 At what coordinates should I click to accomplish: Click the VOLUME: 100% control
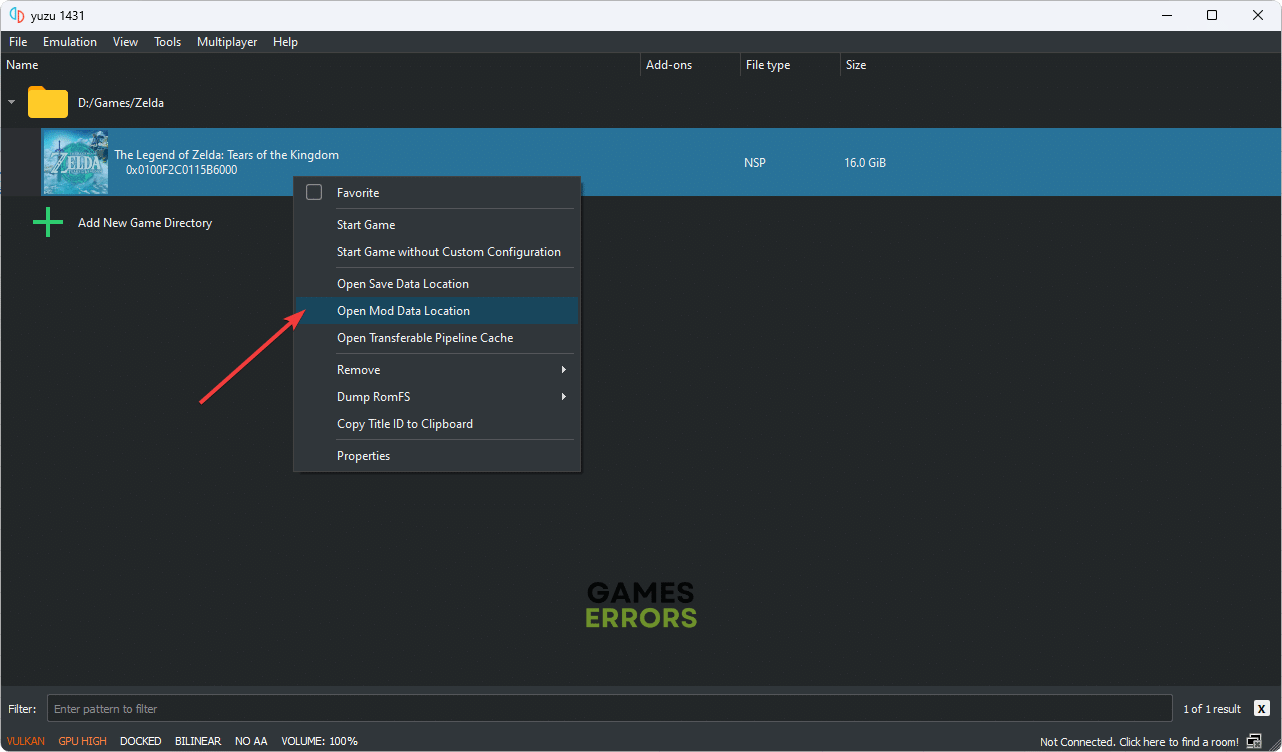pyautogui.click(x=317, y=741)
